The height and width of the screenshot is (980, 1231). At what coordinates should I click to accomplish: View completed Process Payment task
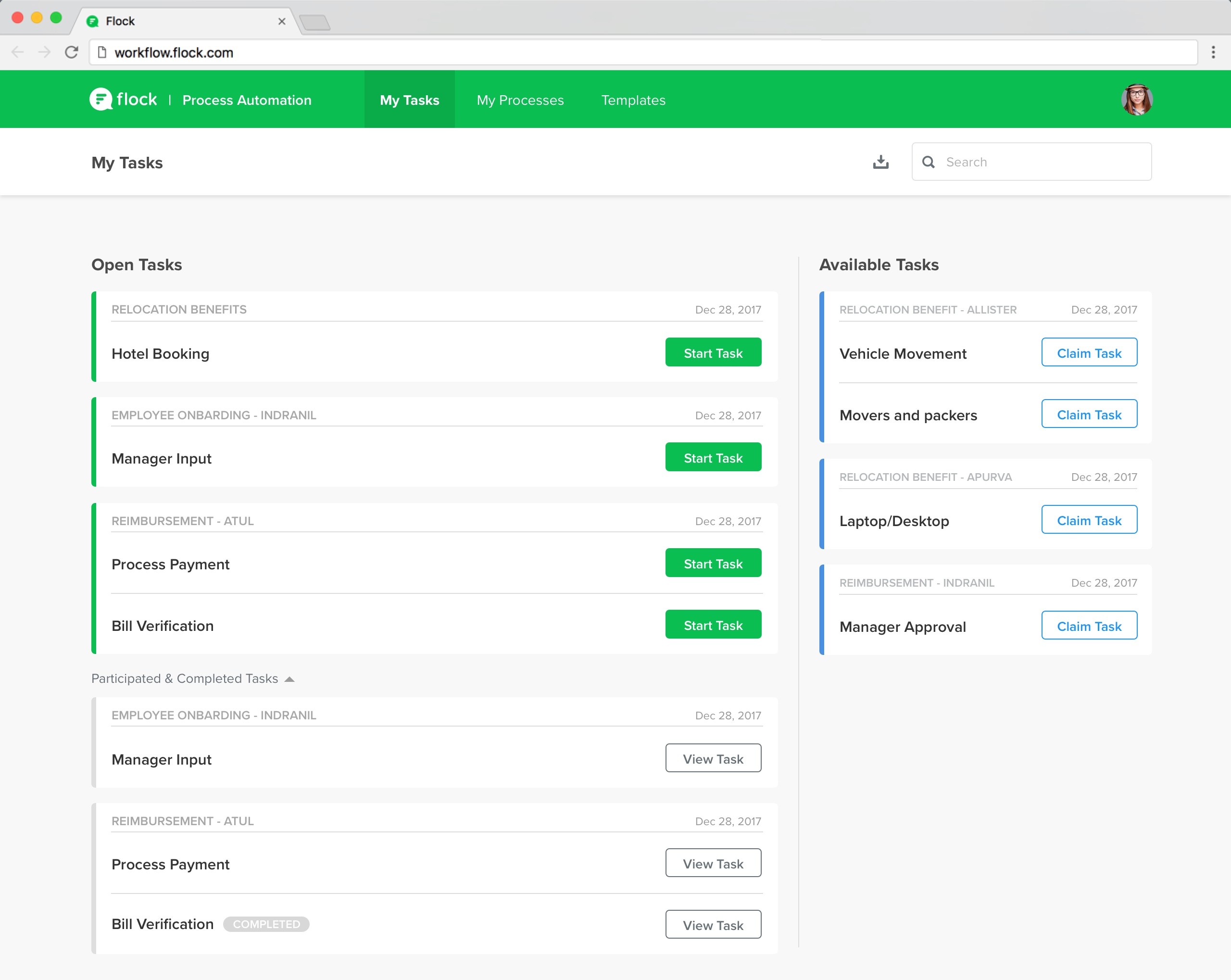tap(713, 864)
